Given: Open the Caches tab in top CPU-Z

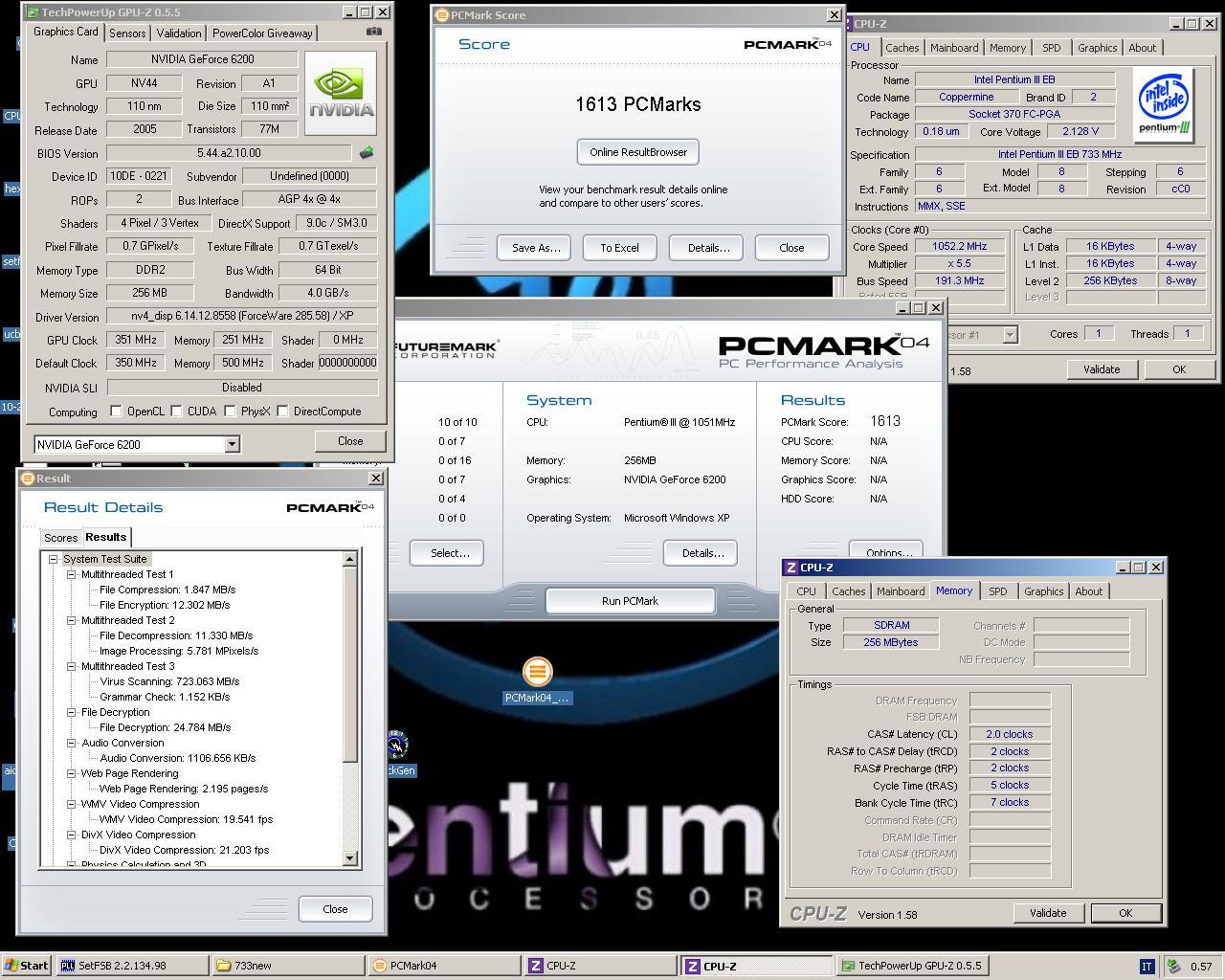Looking at the screenshot, I should click(x=902, y=48).
